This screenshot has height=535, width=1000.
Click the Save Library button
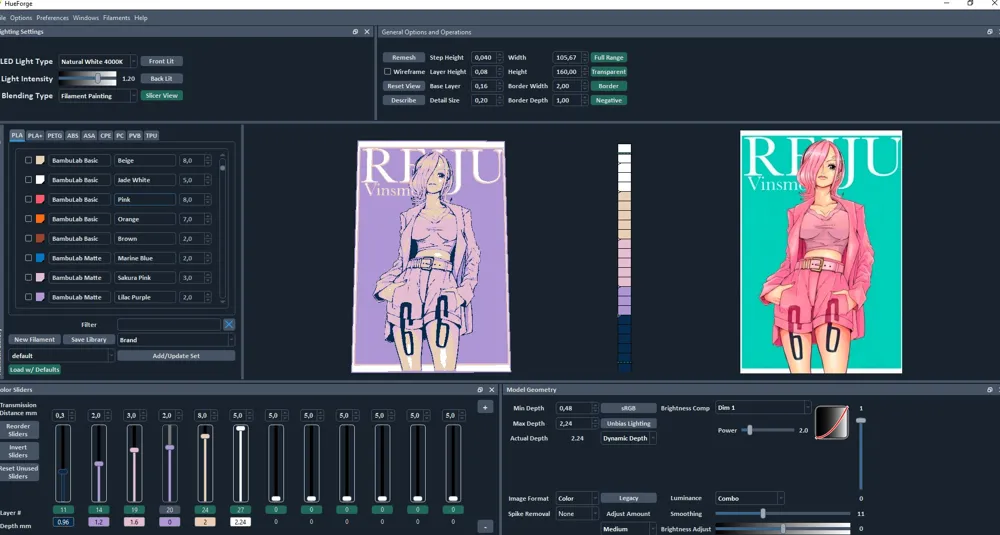[x=89, y=340]
